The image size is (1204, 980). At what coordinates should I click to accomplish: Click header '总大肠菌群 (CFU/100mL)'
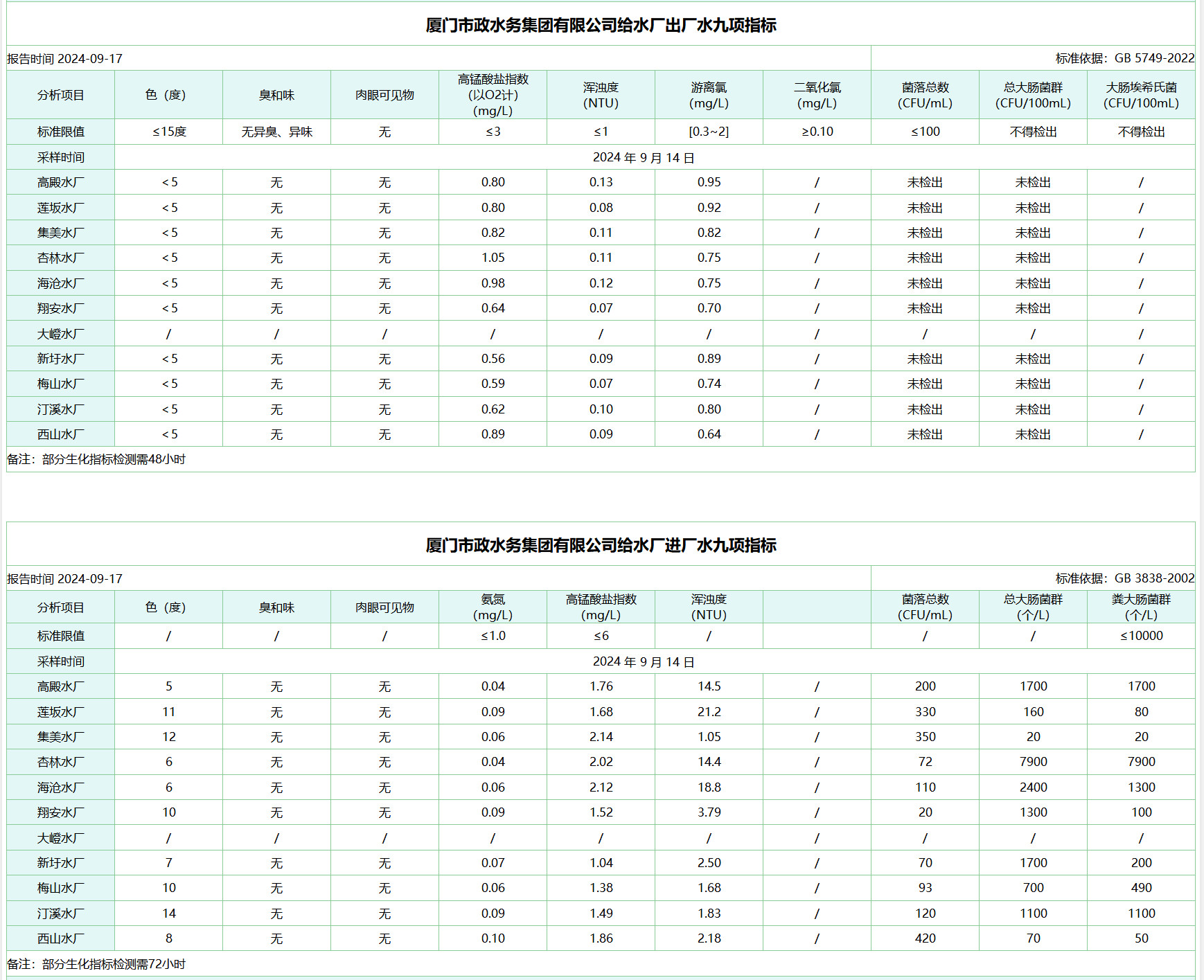[1033, 96]
